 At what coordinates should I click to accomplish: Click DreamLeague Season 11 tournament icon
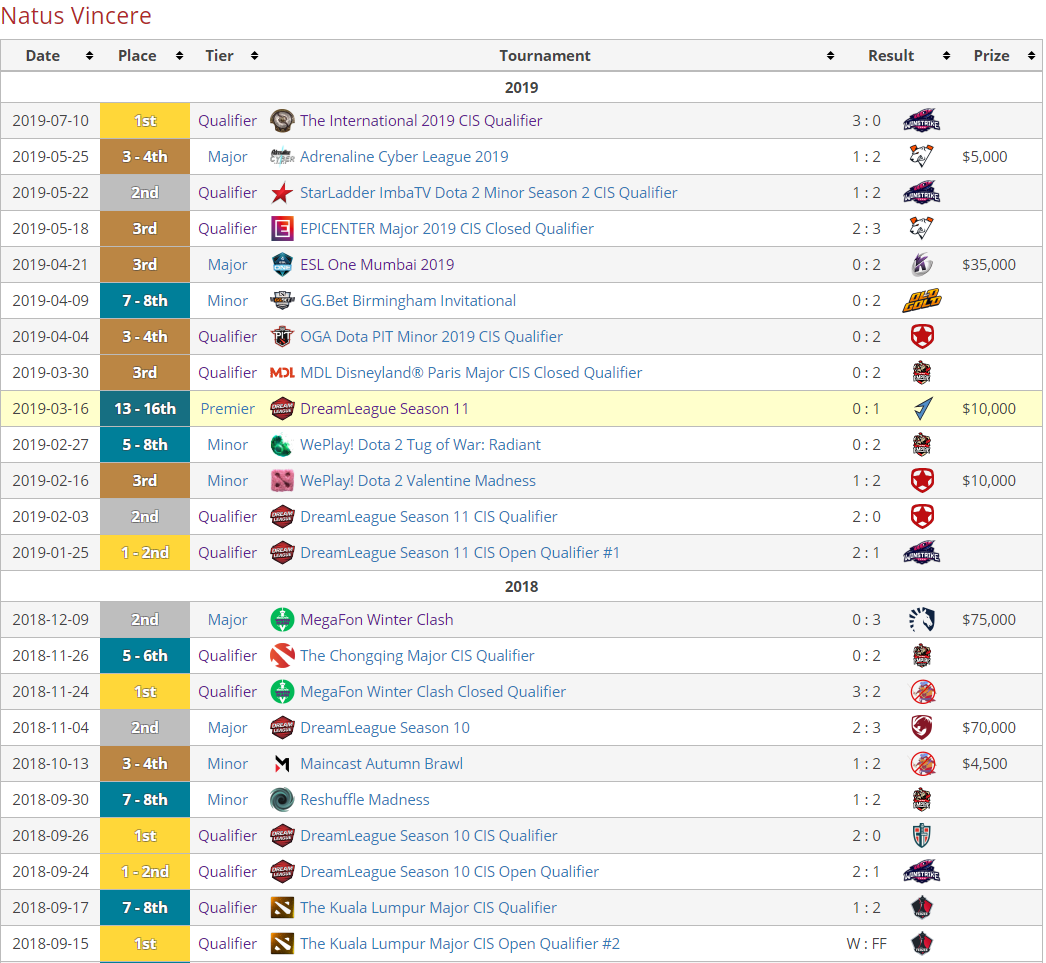tap(282, 409)
